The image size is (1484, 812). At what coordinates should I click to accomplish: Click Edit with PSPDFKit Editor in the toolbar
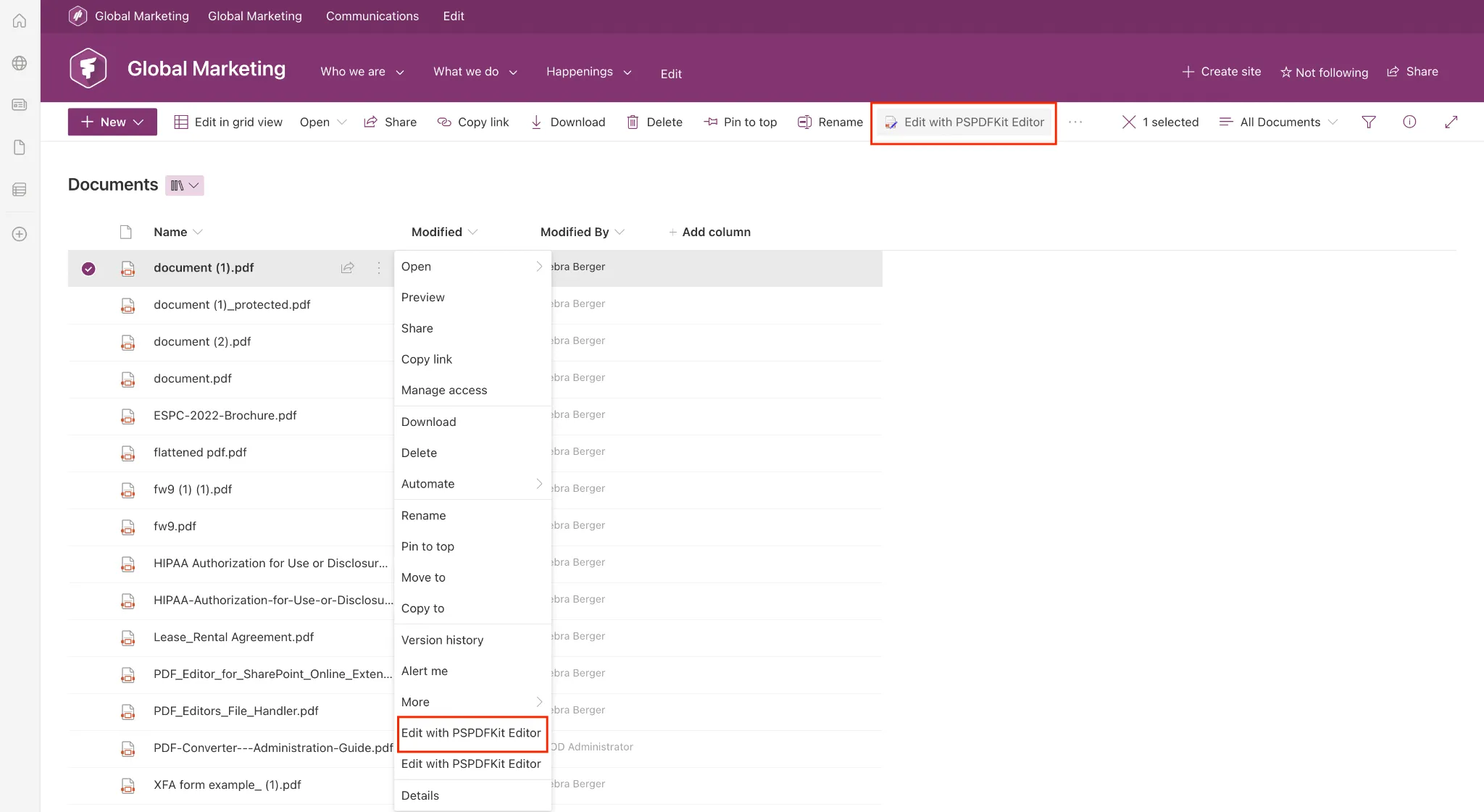pos(963,122)
